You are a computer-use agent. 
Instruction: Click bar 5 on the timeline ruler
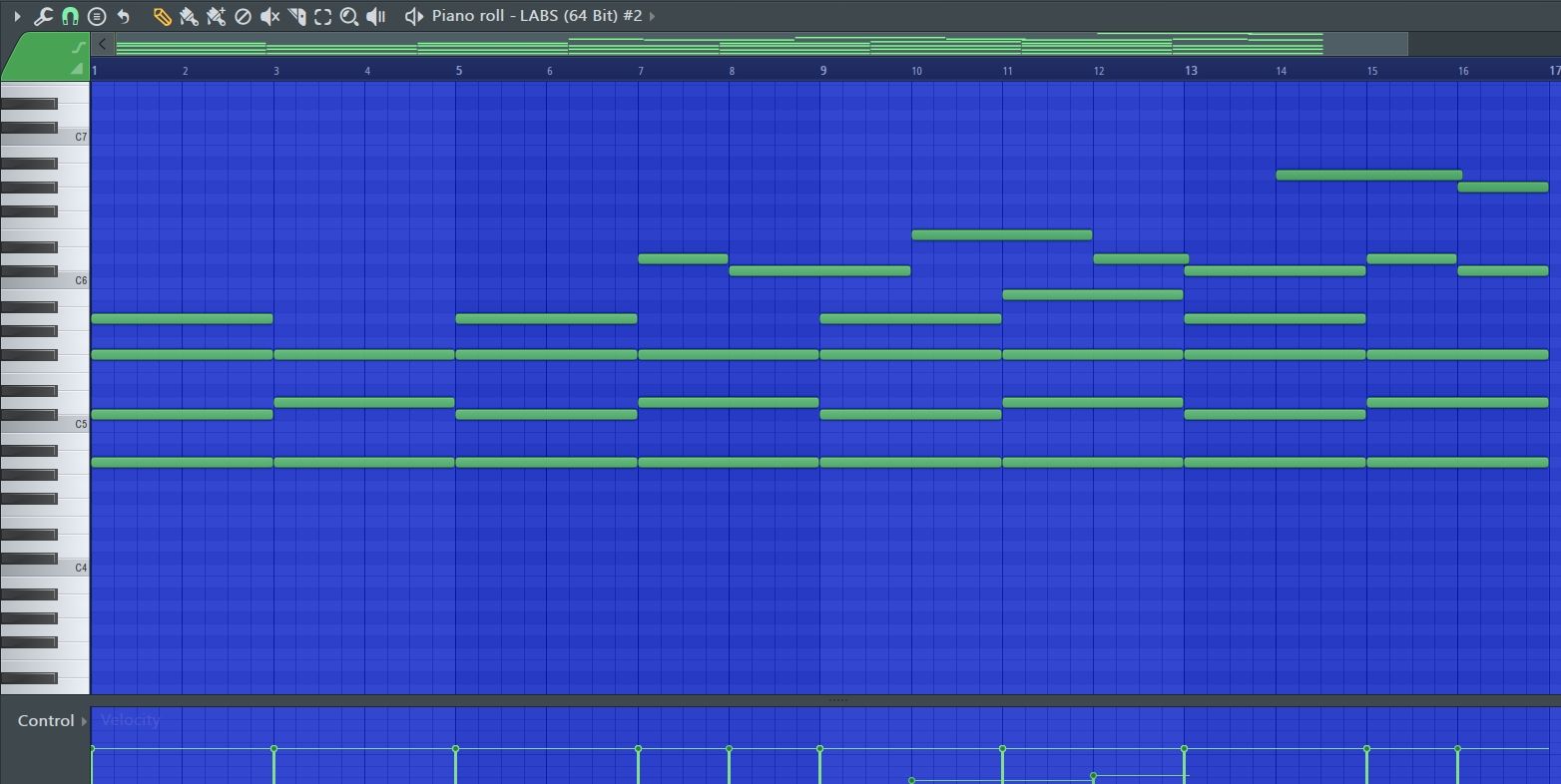459,70
